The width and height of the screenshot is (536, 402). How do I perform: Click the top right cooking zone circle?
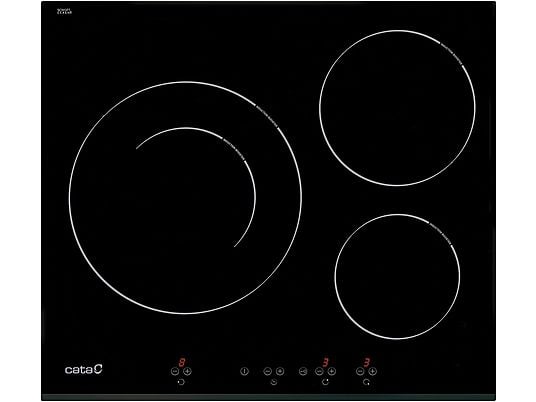click(397, 108)
